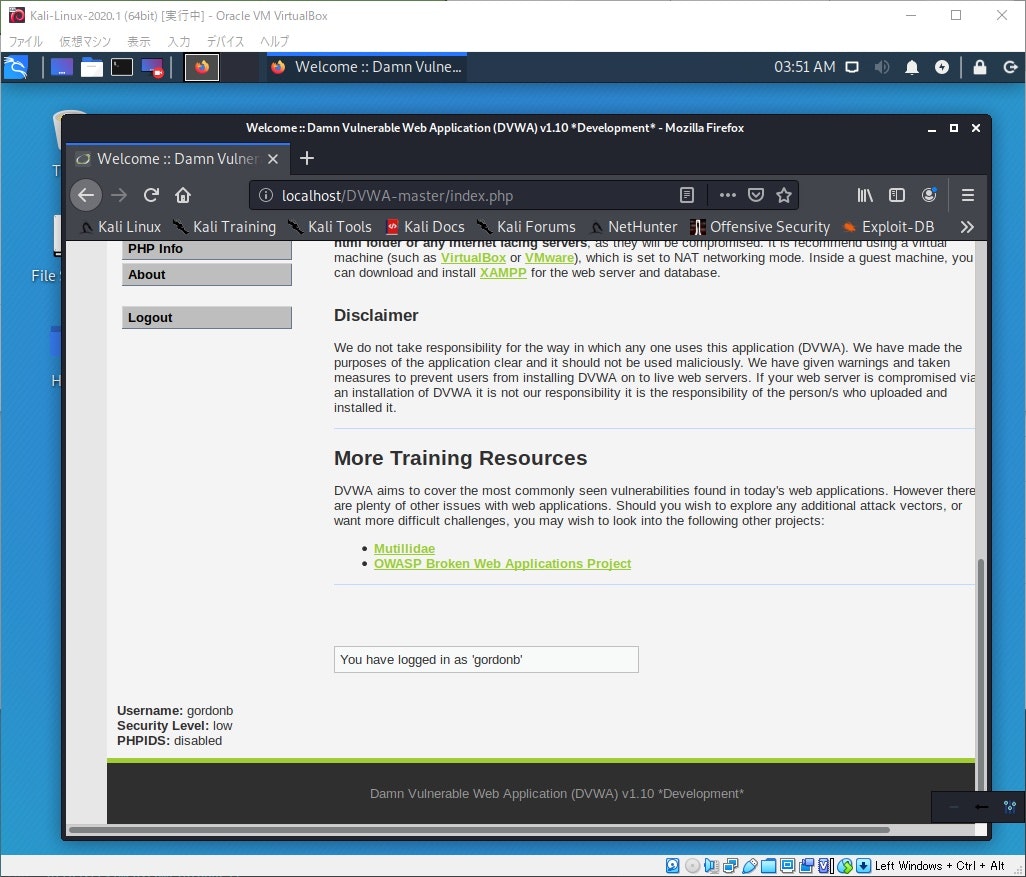Save the page to Pocket
This screenshot has width=1026, height=877.
tap(757, 195)
